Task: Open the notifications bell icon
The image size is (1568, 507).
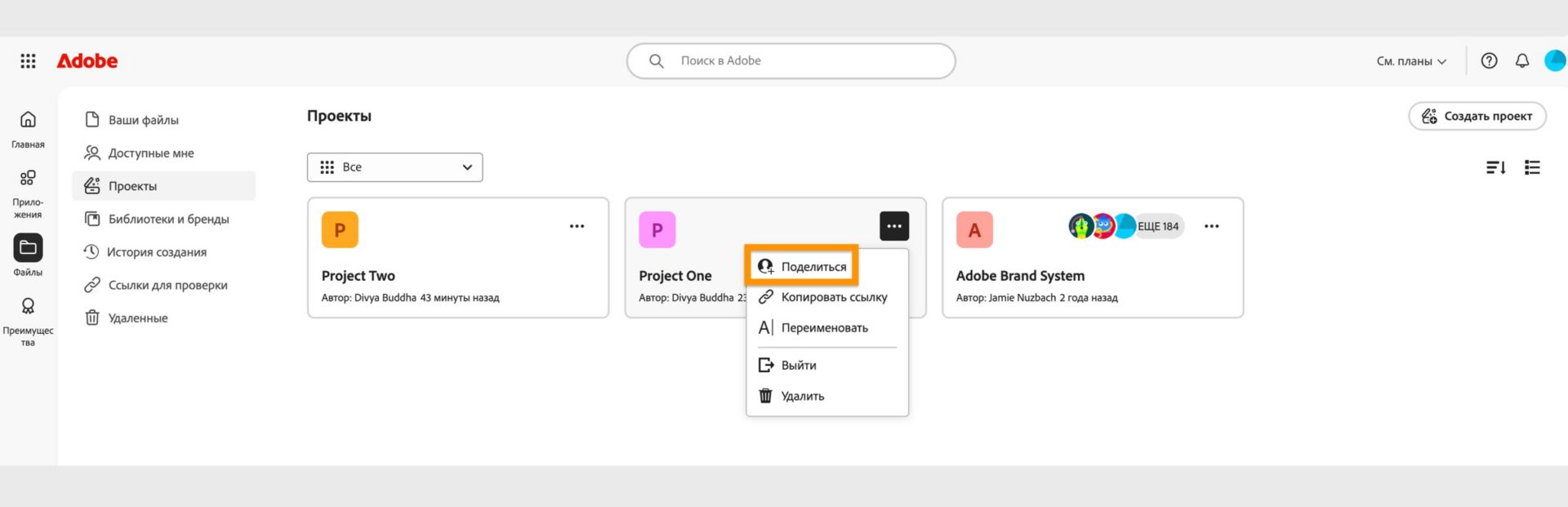Action: pyautogui.click(x=1522, y=61)
